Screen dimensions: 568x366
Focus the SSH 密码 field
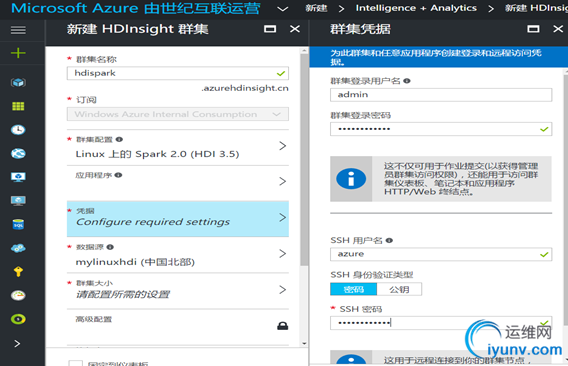[441, 323]
